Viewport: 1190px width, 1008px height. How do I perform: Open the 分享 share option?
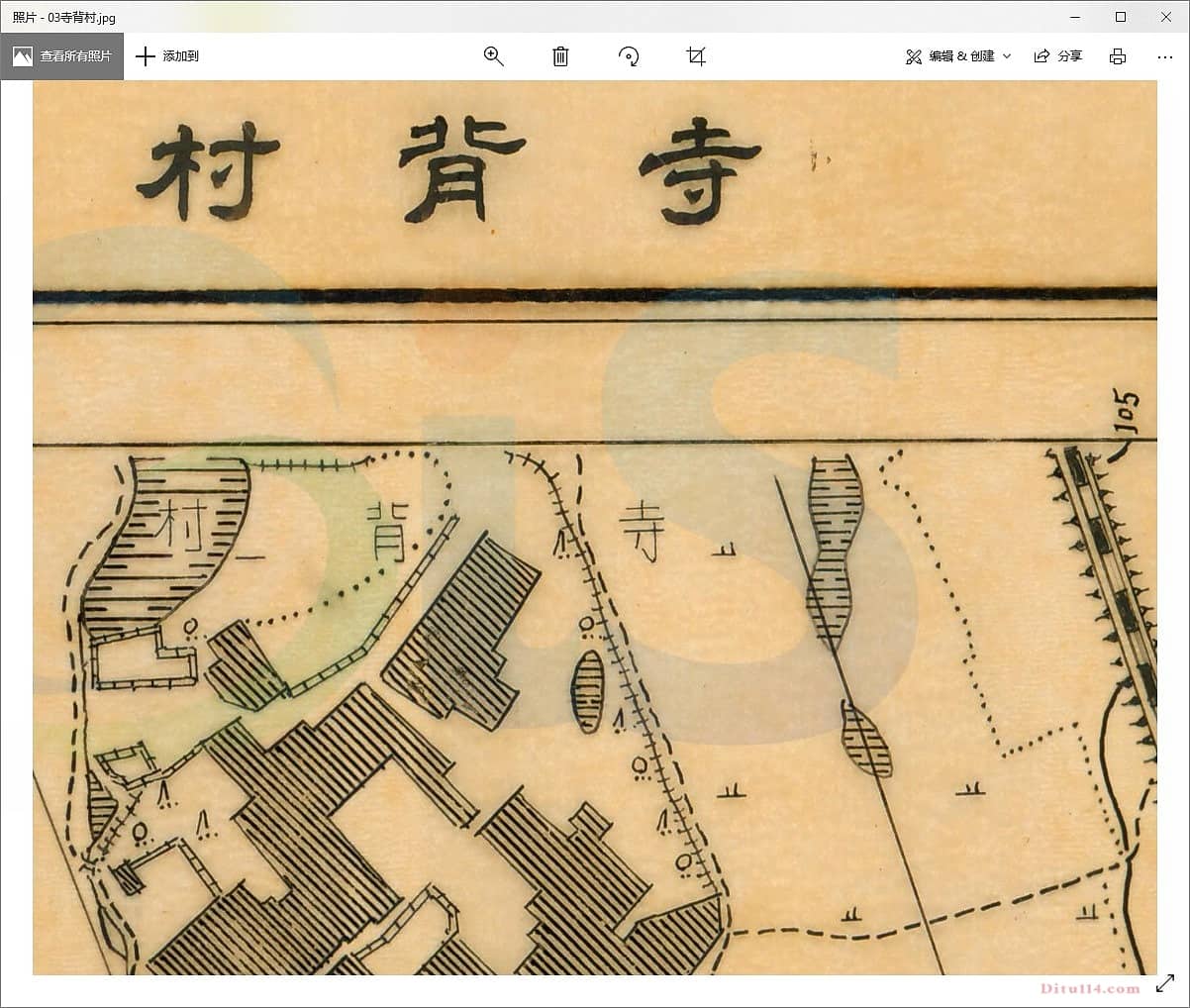(x=1058, y=56)
